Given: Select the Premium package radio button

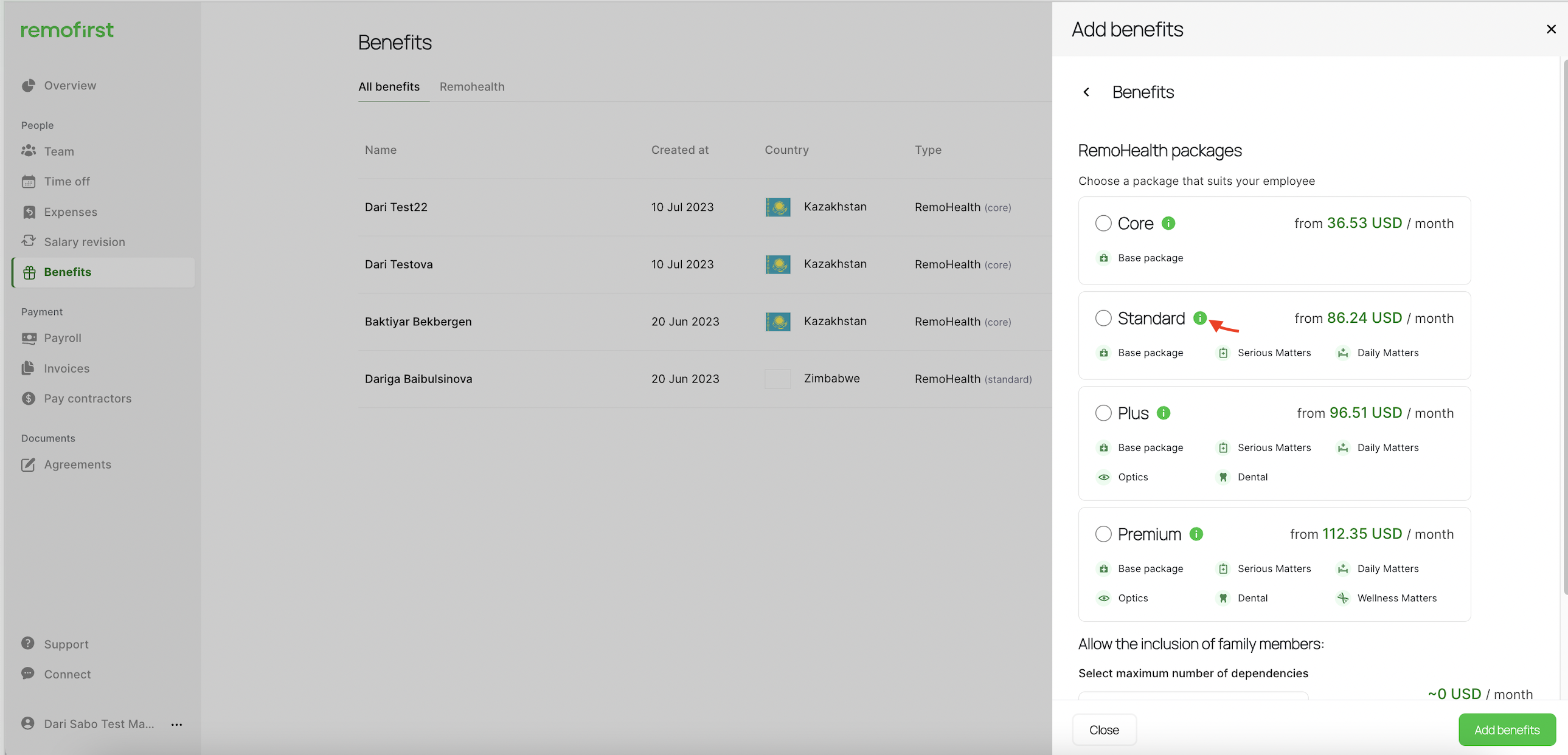Looking at the screenshot, I should (1103, 534).
